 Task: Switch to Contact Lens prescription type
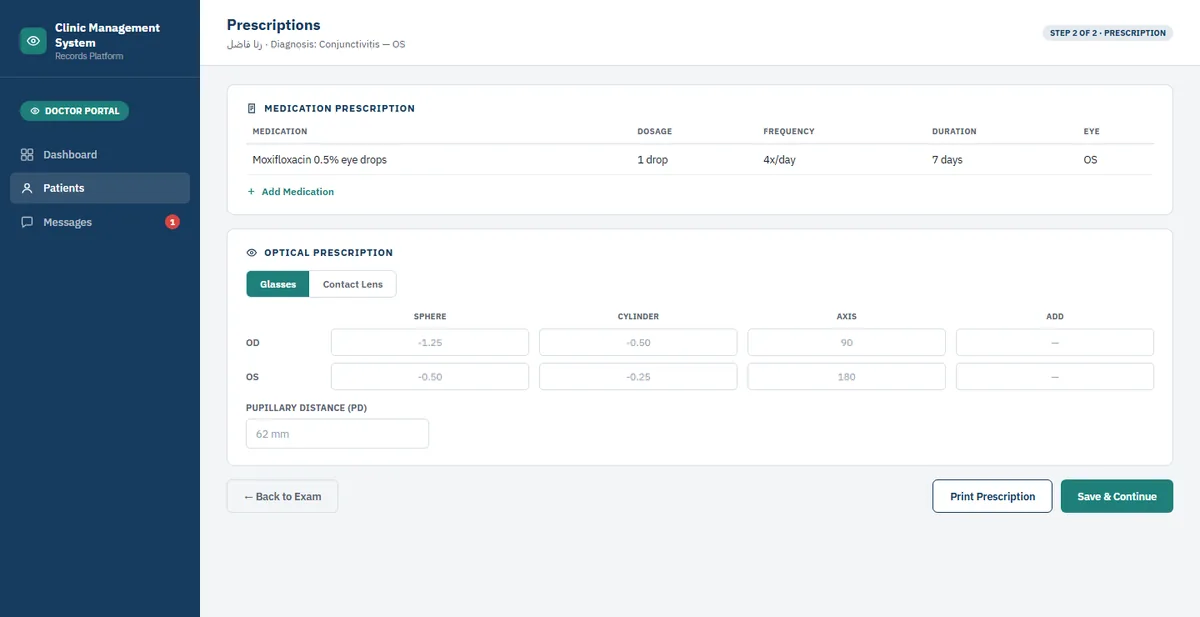click(x=353, y=284)
